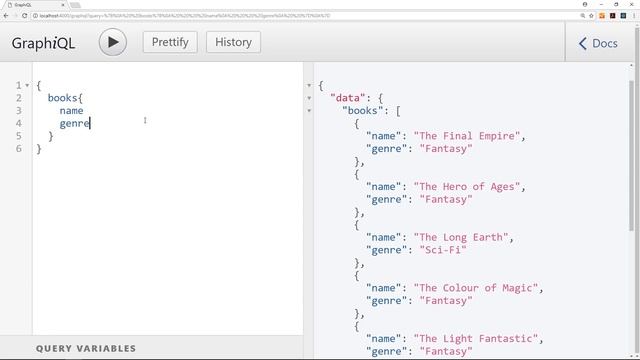Open the black extension icon in the toolbar

(613, 16)
